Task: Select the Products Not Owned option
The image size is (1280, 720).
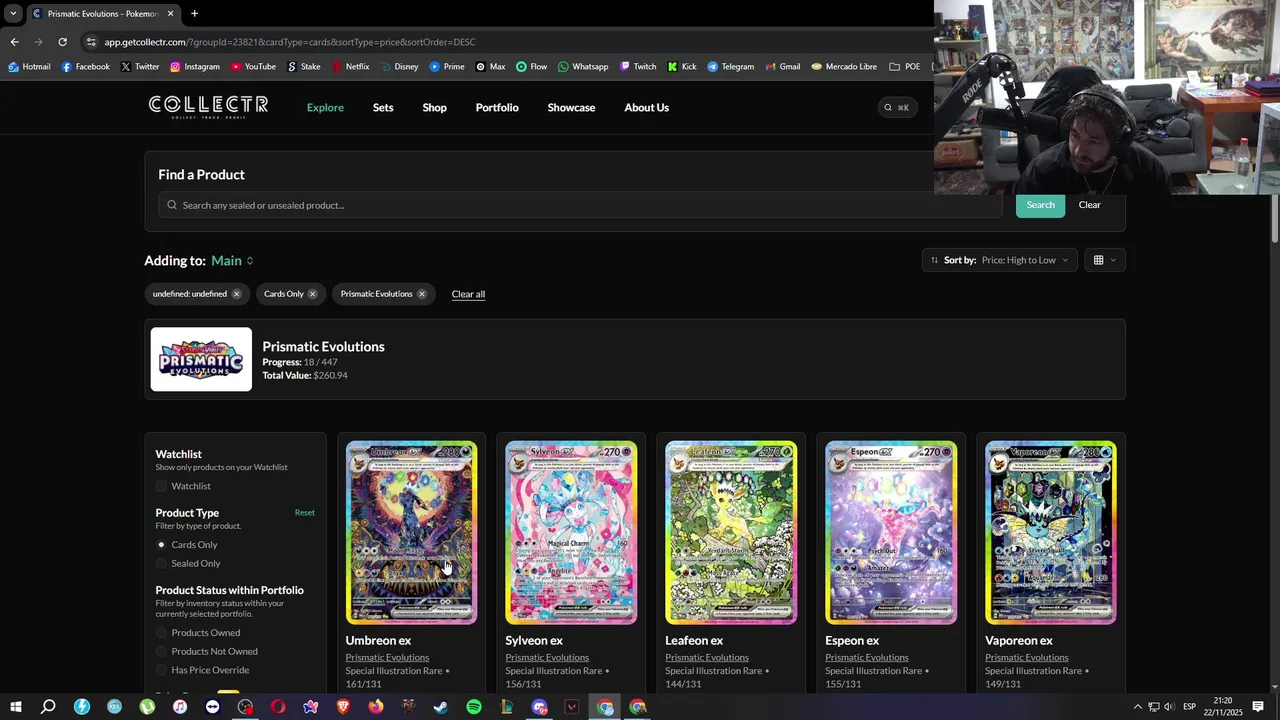Action: 161,652
